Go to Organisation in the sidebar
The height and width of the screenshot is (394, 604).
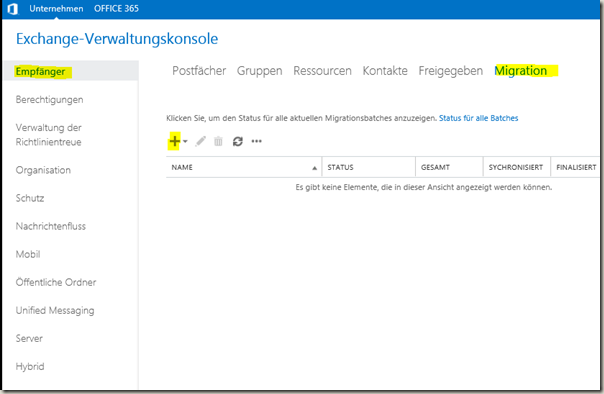[43, 170]
